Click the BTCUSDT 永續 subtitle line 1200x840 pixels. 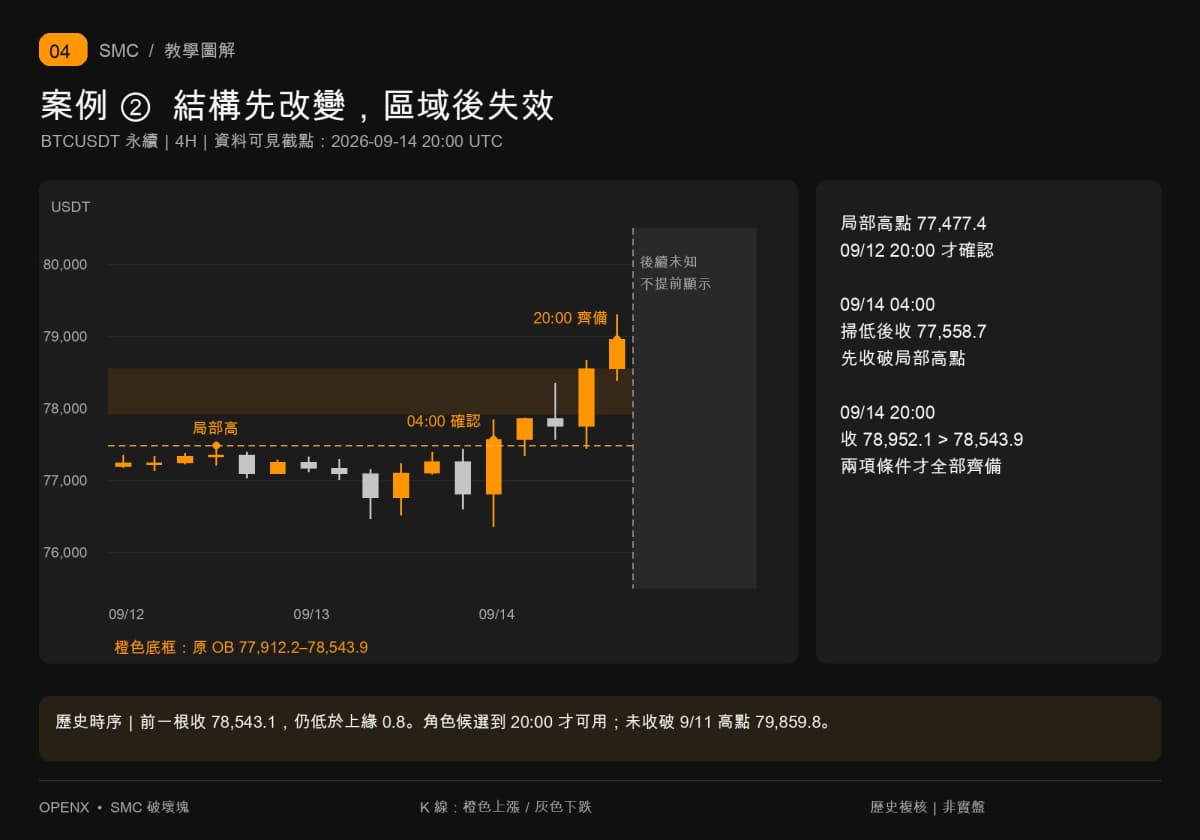(272, 141)
